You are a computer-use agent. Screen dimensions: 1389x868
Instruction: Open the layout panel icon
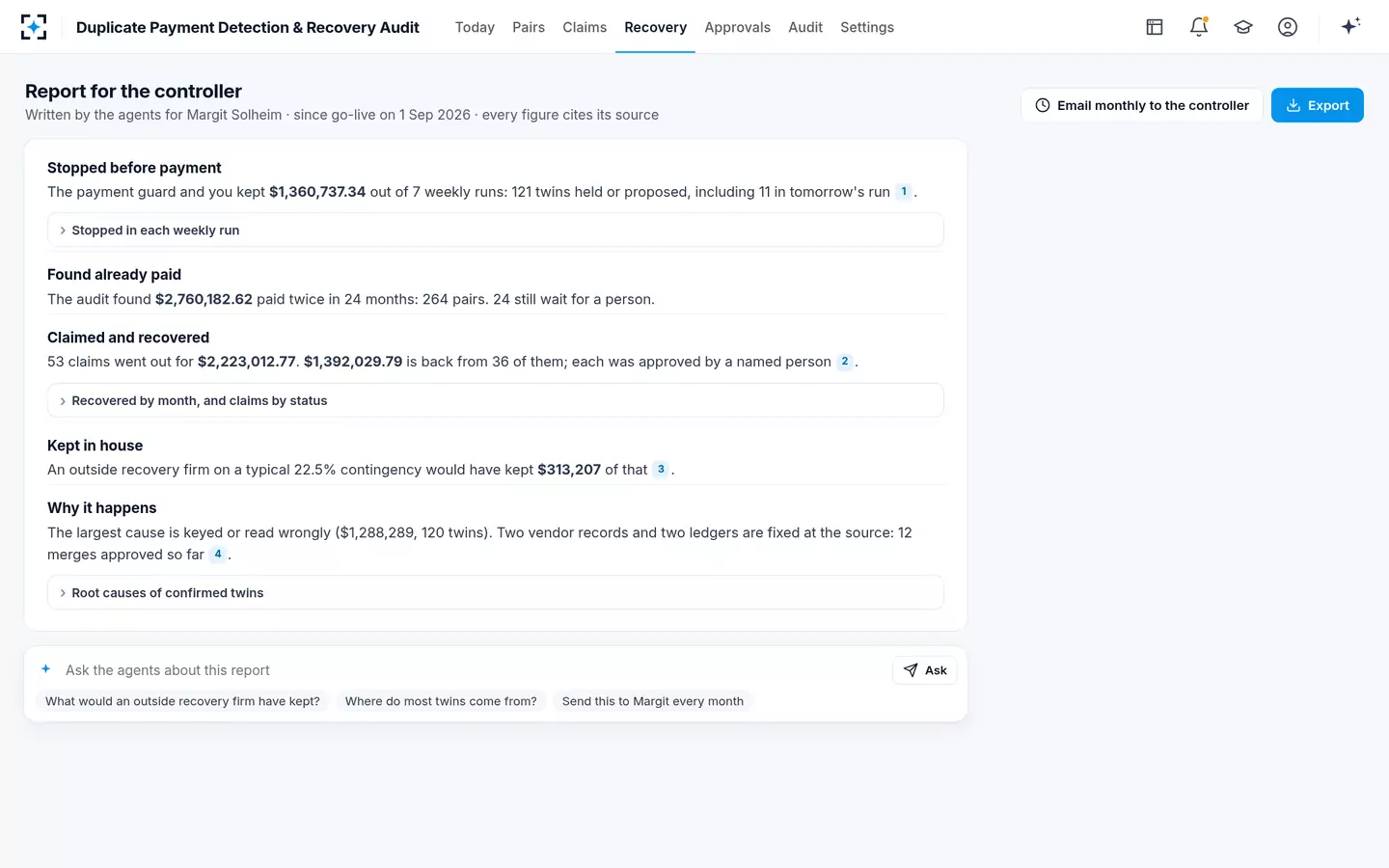click(1155, 27)
